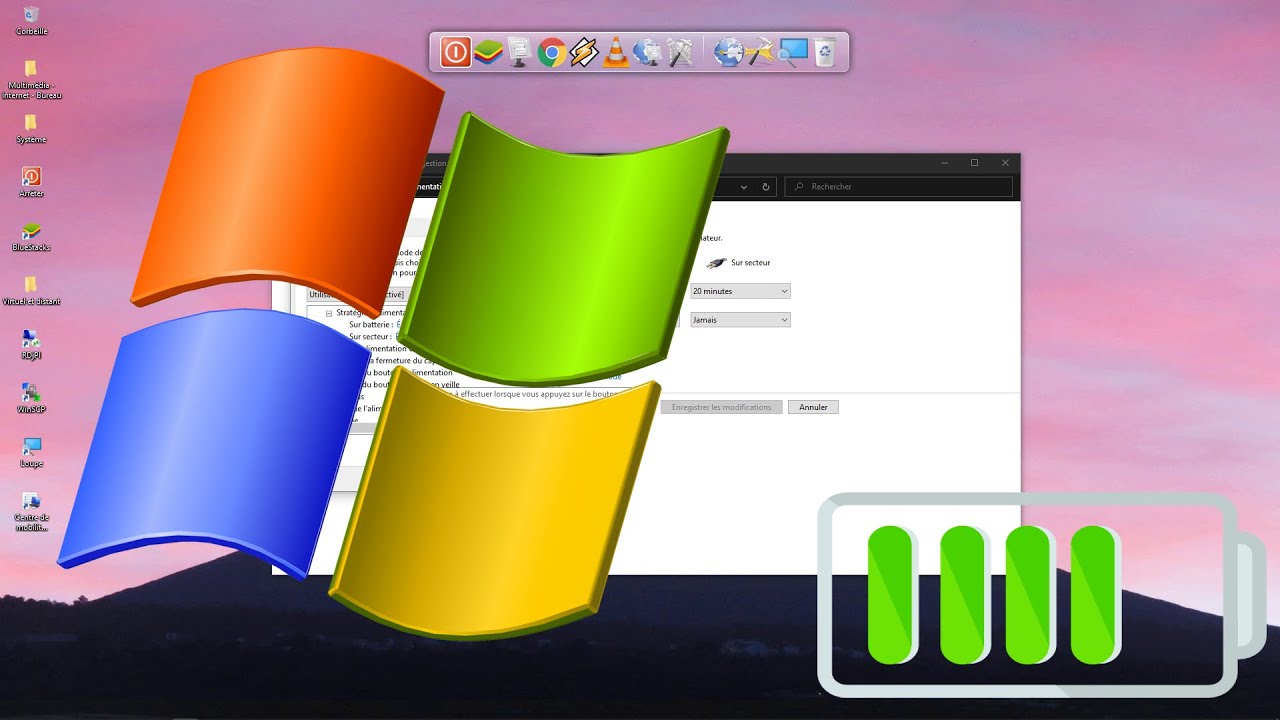Open the globe with monitor dock icon
Image resolution: width=1280 pixels, height=720 pixels.
coord(647,52)
